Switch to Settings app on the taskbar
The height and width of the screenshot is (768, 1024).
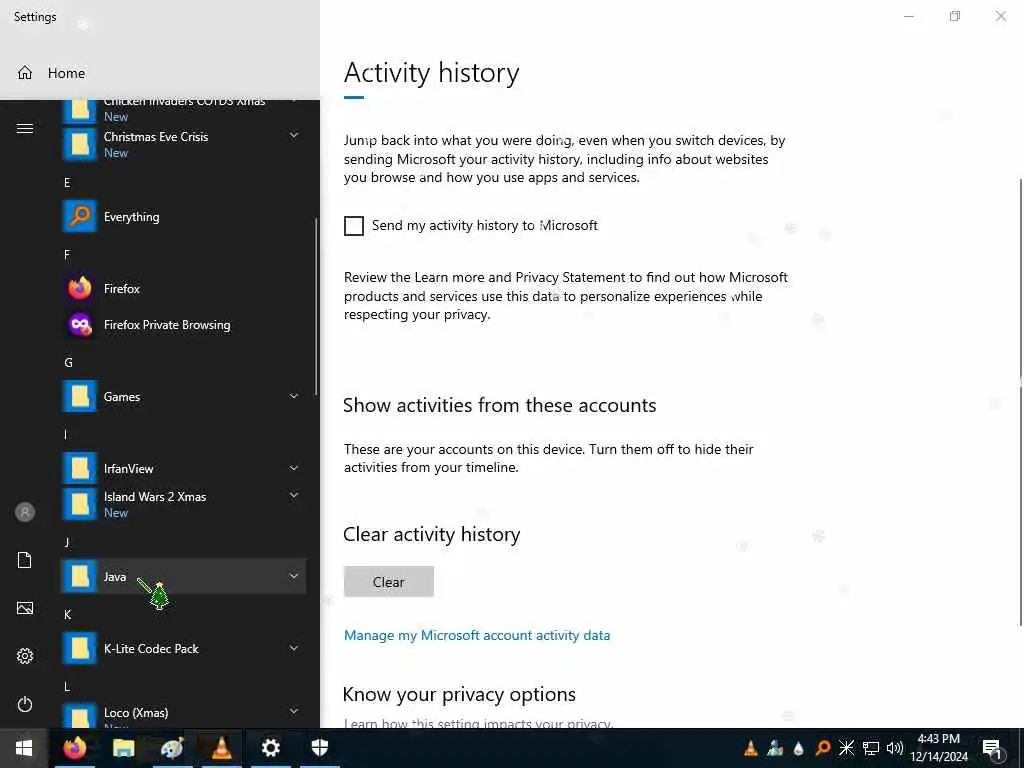[270, 748]
